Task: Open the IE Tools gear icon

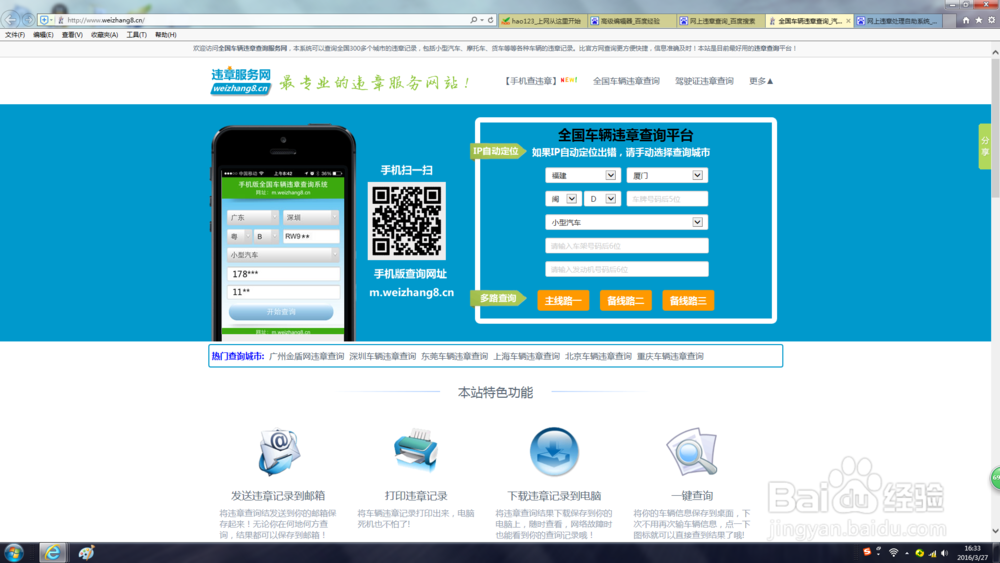Action: tap(991, 20)
